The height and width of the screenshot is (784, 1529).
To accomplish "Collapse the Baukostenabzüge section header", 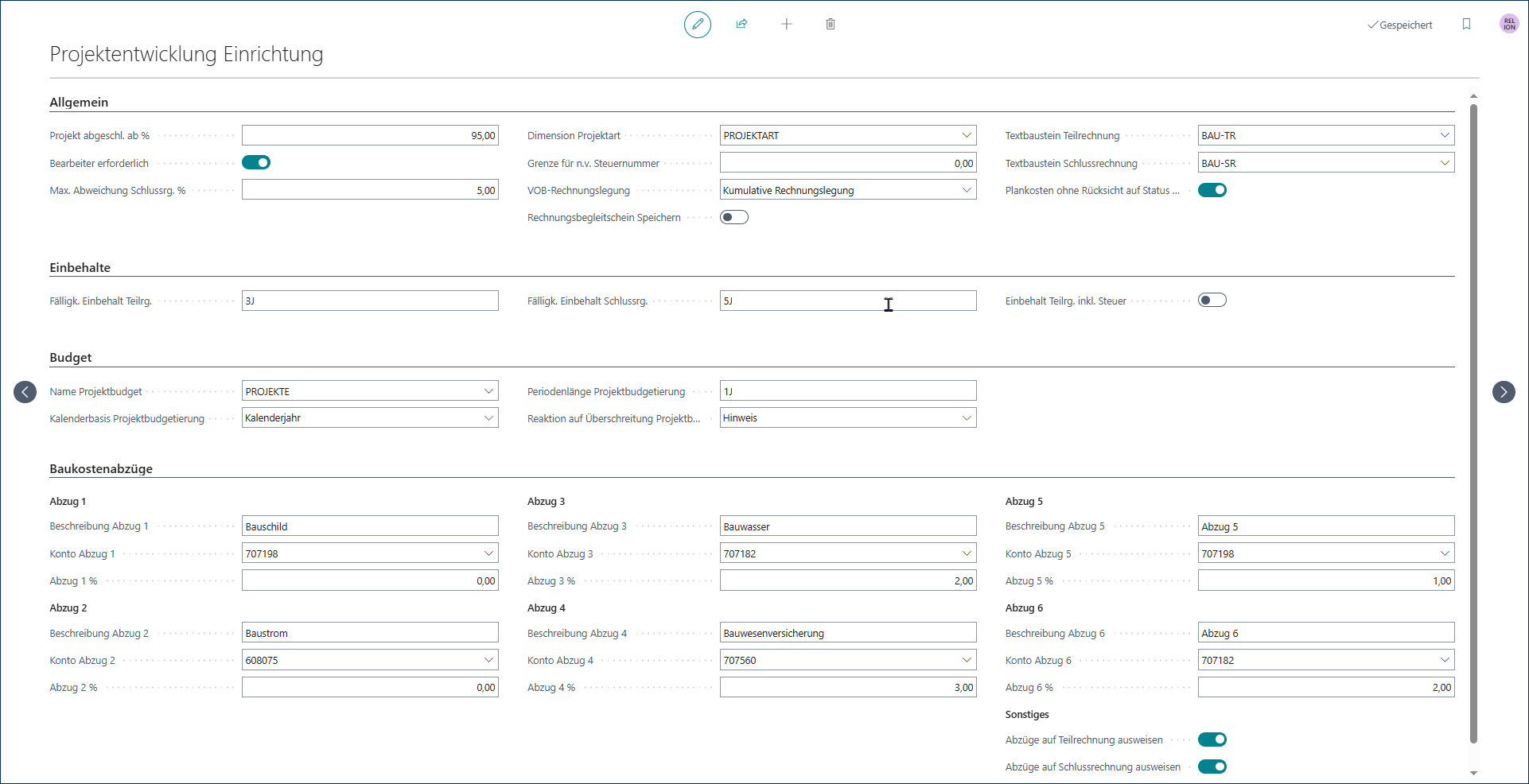I will 101,469.
